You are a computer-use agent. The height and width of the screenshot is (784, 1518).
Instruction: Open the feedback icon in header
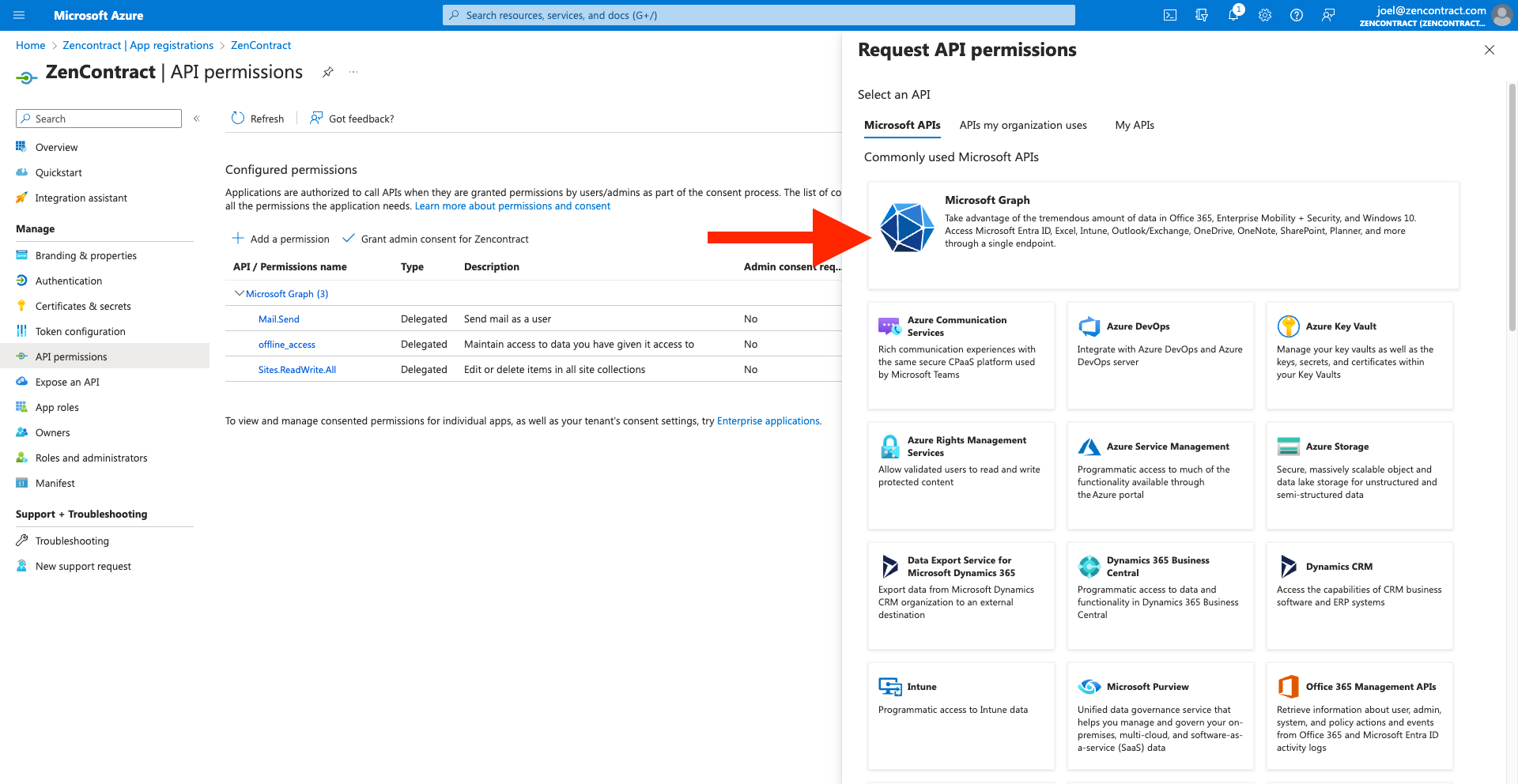pyautogui.click(x=1328, y=15)
